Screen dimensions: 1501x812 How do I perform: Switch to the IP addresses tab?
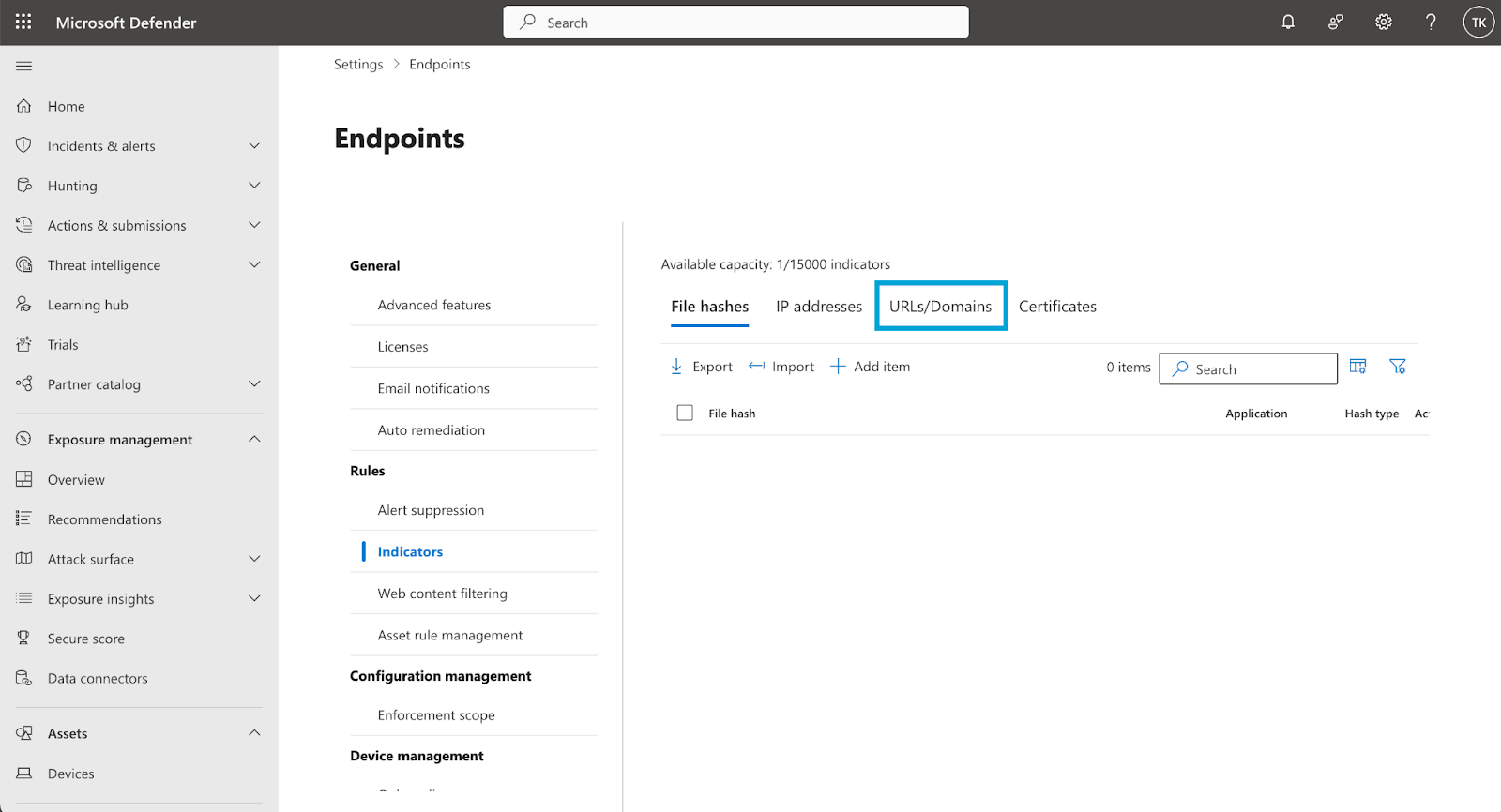819,307
